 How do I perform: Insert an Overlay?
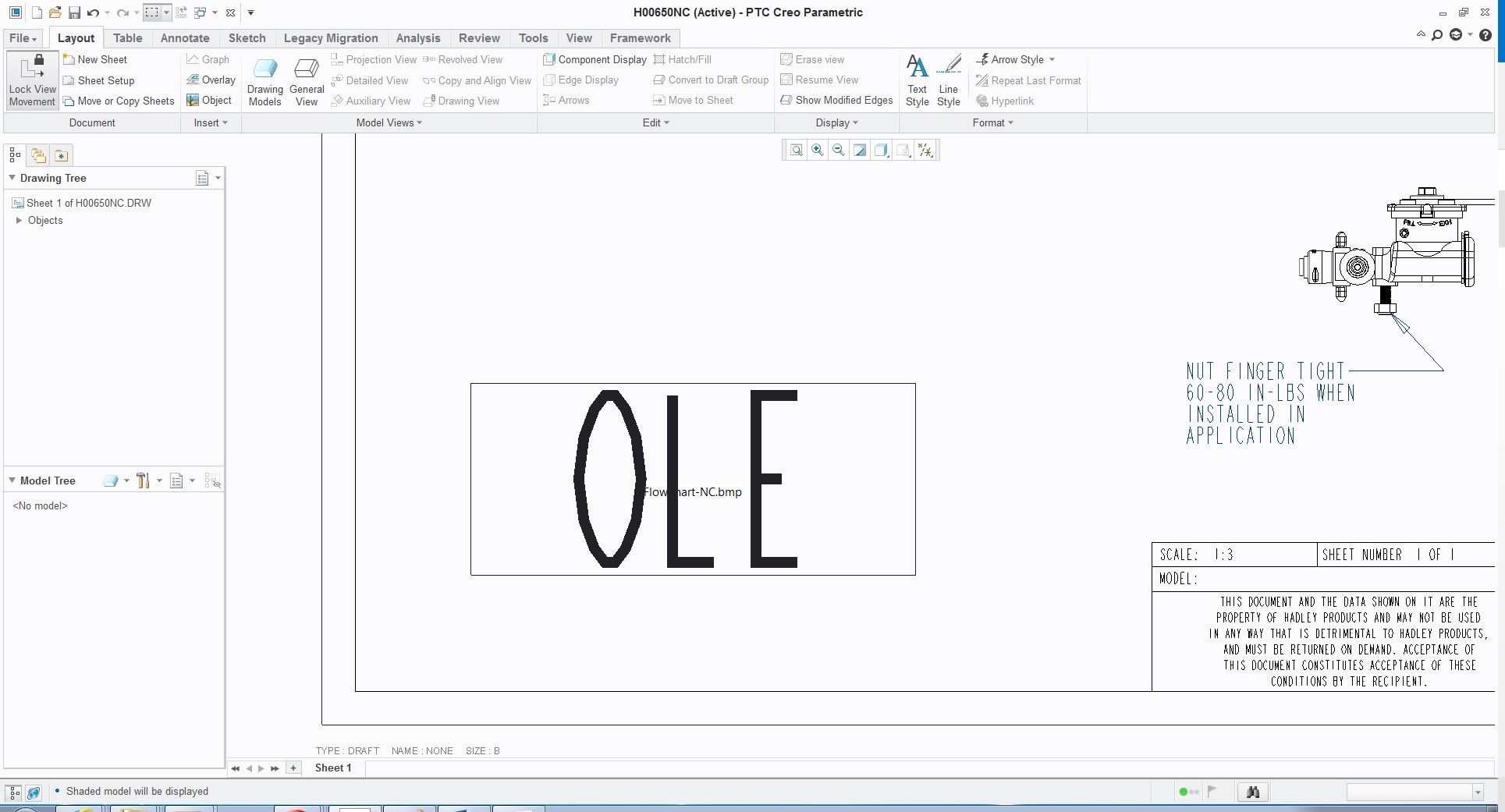211,80
